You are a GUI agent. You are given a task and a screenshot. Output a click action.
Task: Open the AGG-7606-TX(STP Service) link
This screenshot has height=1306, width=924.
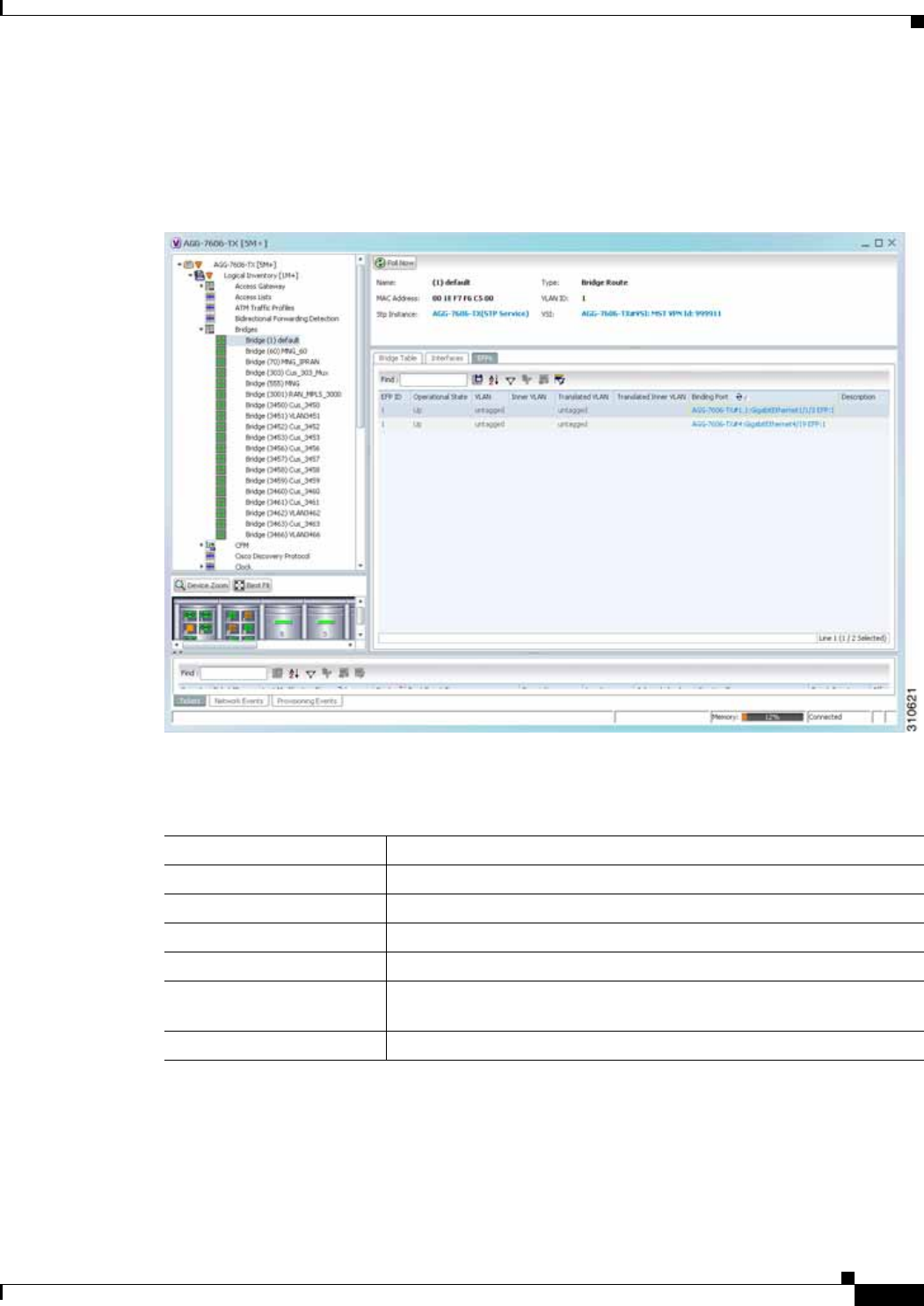point(480,314)
